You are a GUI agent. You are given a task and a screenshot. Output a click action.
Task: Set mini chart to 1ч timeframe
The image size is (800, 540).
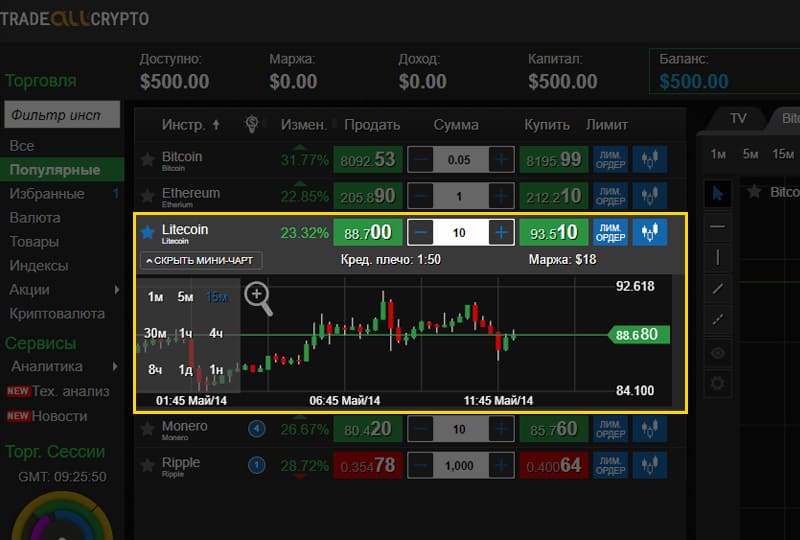(185, 333)
